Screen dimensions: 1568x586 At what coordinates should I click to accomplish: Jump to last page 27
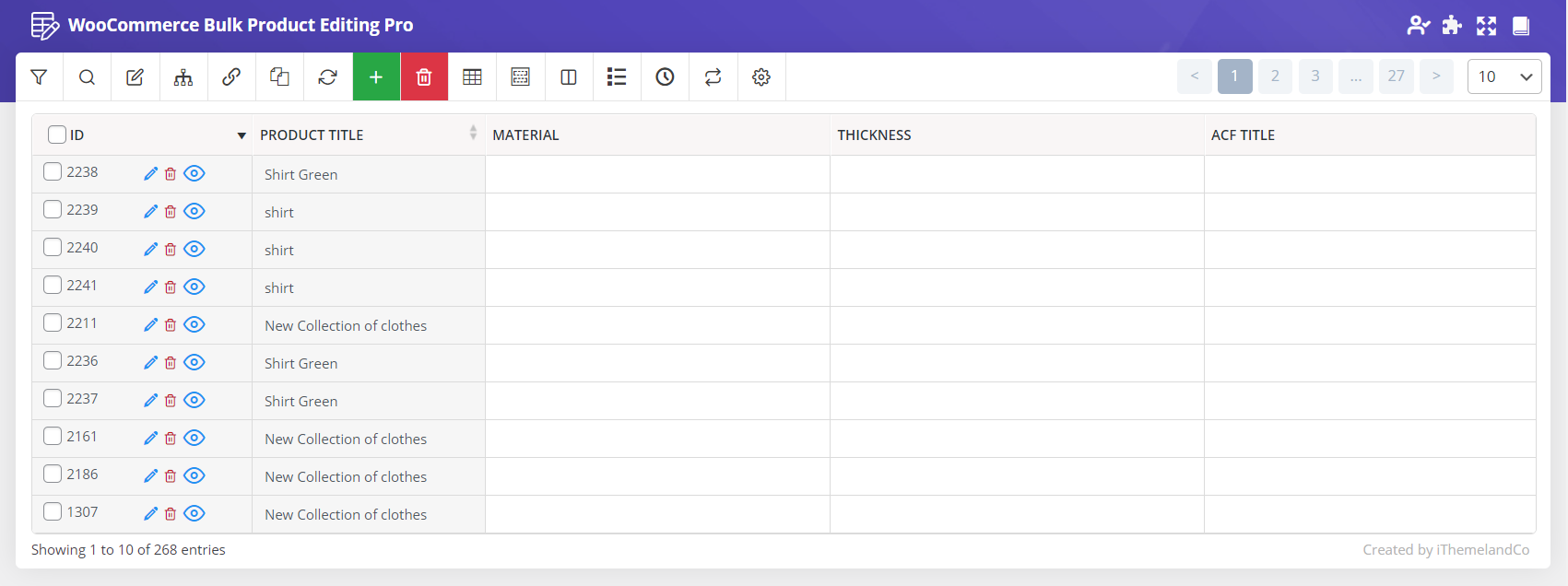coord(1396,76)
